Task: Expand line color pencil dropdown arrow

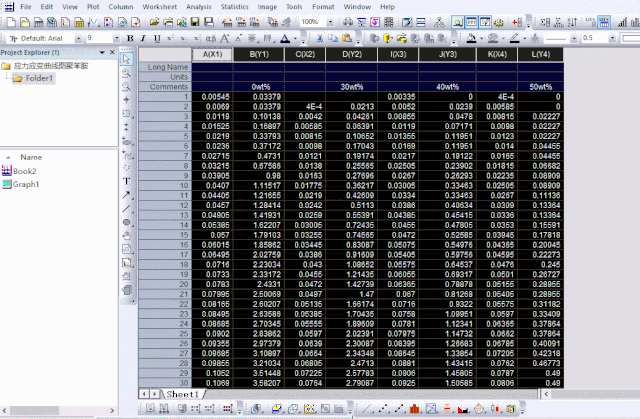Action: coord(524,39)
